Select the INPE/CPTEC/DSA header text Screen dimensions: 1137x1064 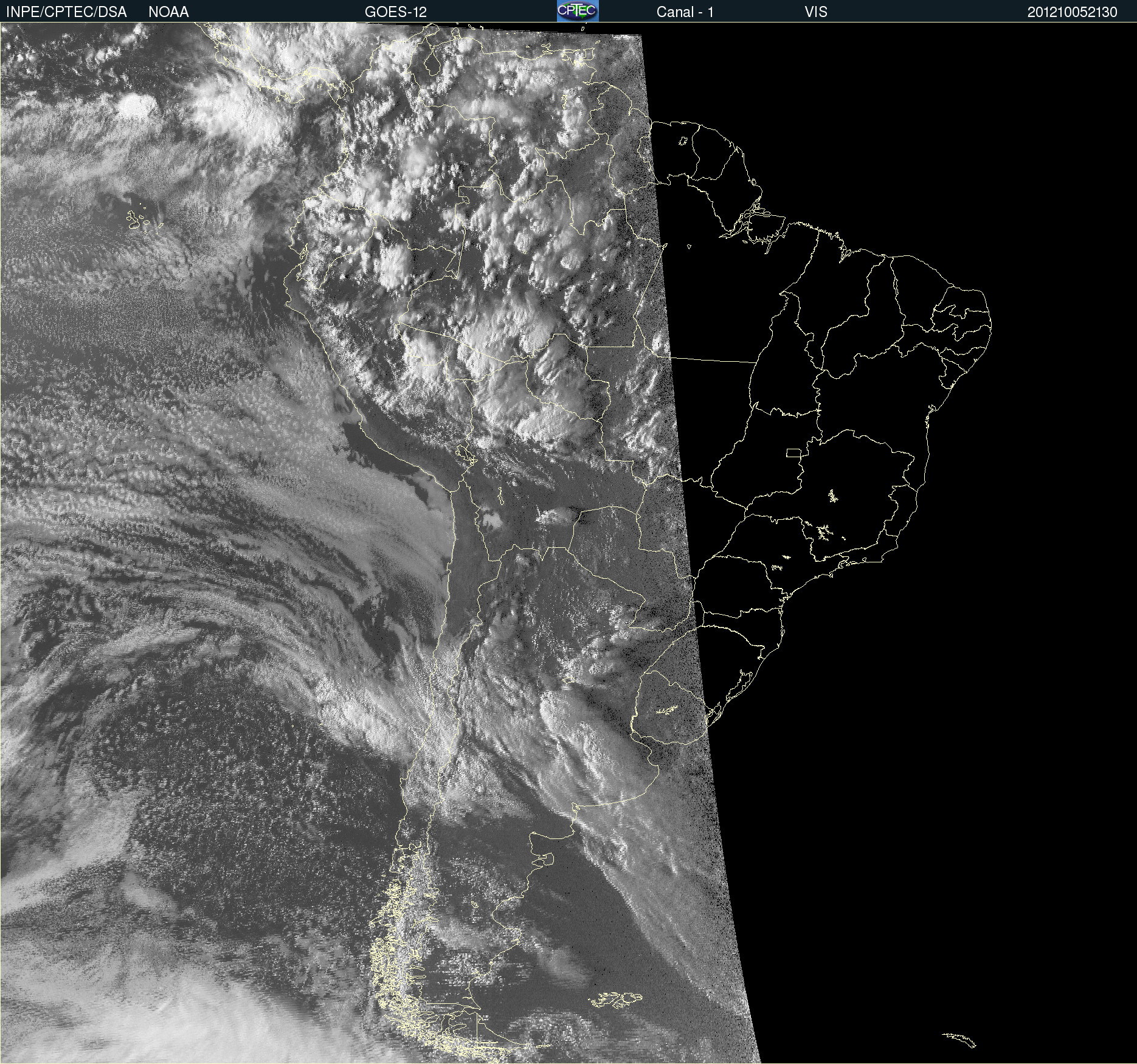pos(66,12)
